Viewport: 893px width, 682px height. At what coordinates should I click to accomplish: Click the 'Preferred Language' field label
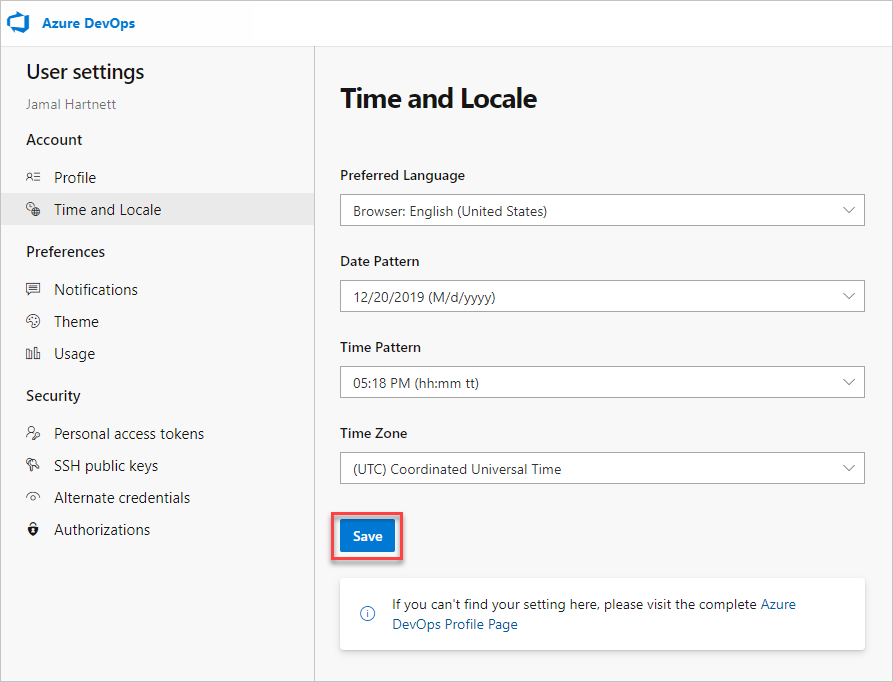pyautogui.click(x=402, y=175)
